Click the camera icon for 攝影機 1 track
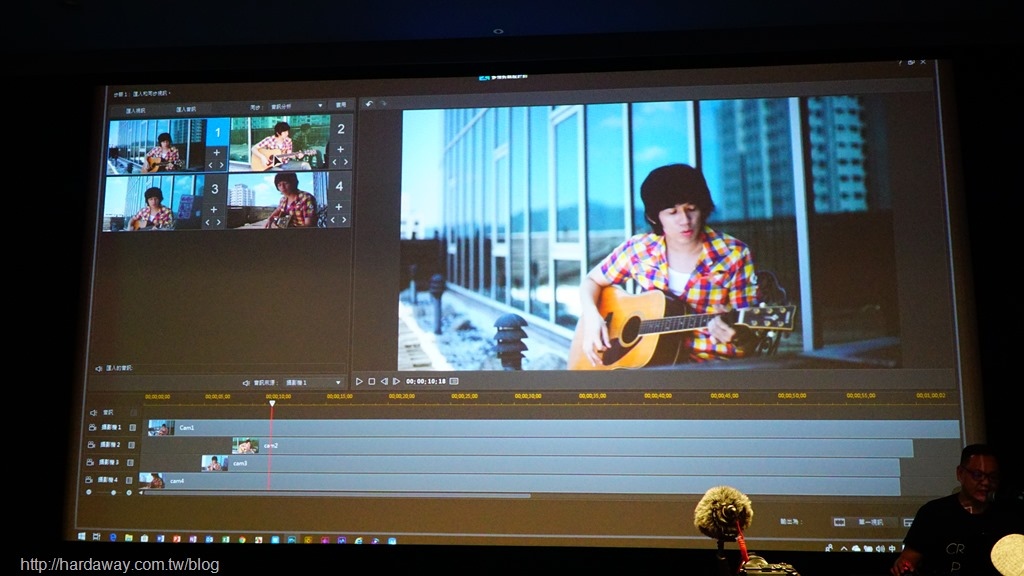 pos(93,428)
